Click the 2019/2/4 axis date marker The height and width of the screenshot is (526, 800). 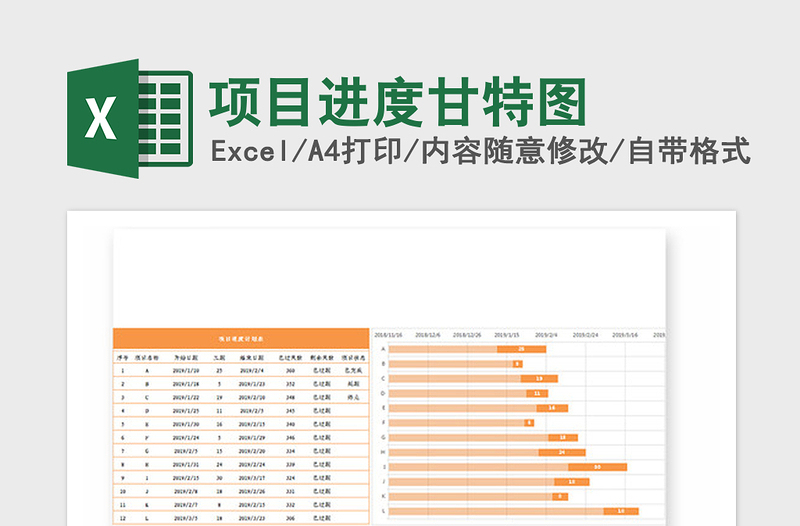coord(546,336)
